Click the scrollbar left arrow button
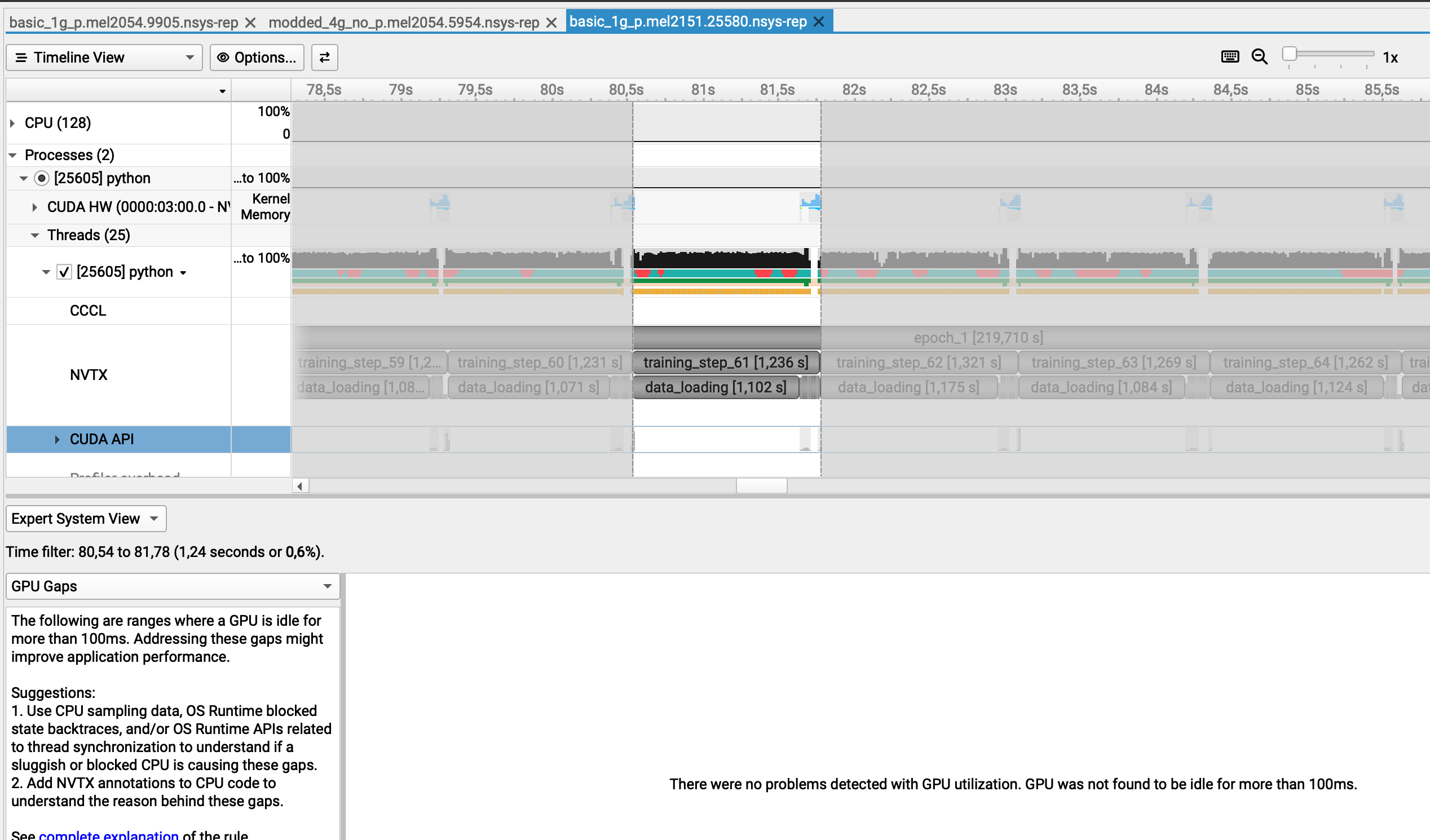Screen dimensions: 1430x840 click(300, 486)
